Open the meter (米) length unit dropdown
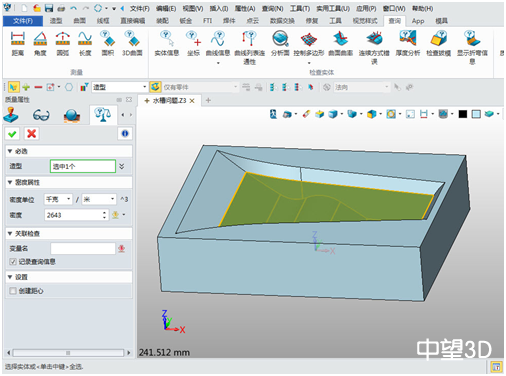Image resolution: width=506 pixels, height=376 pixels. 99,199
